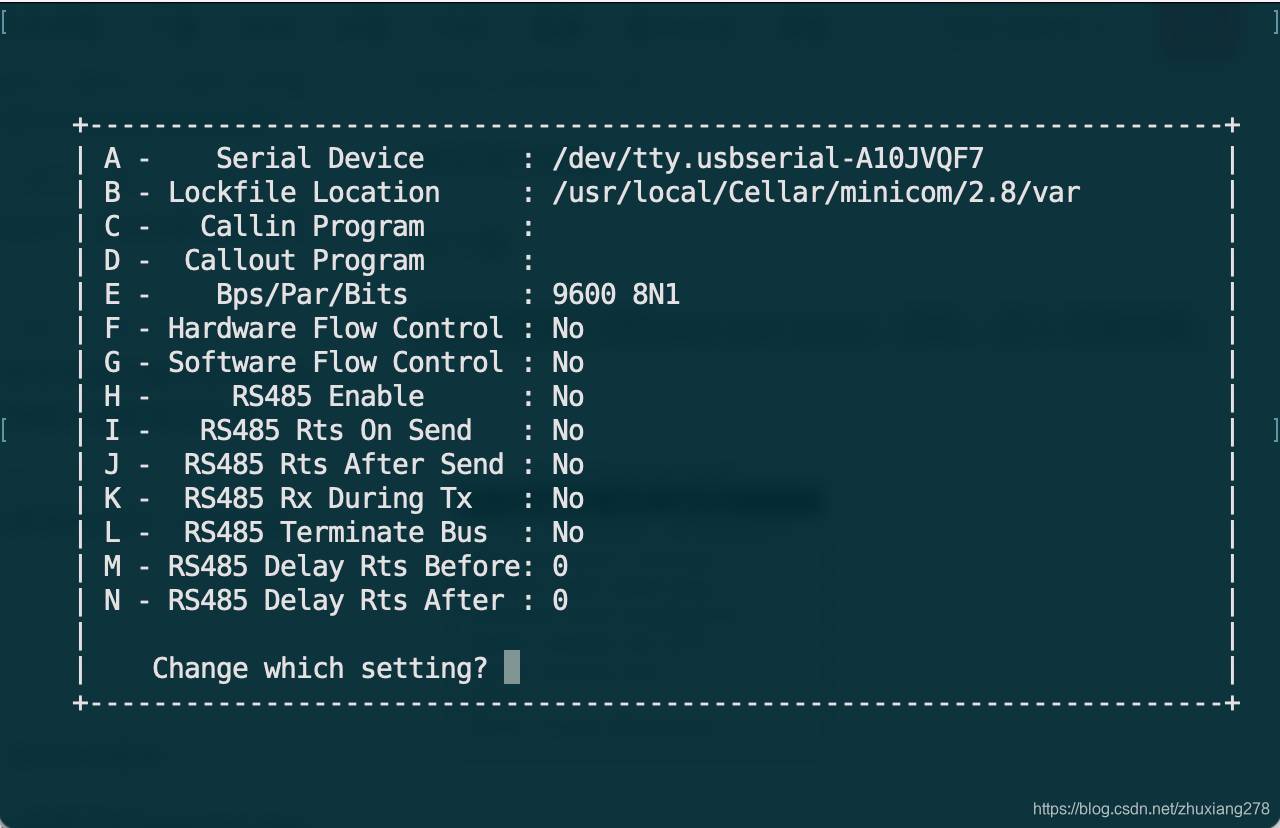This screenshot has width=1280, height=828.
Task: Toggle Hardware Flow Control No value
Action: click(568, 328)
